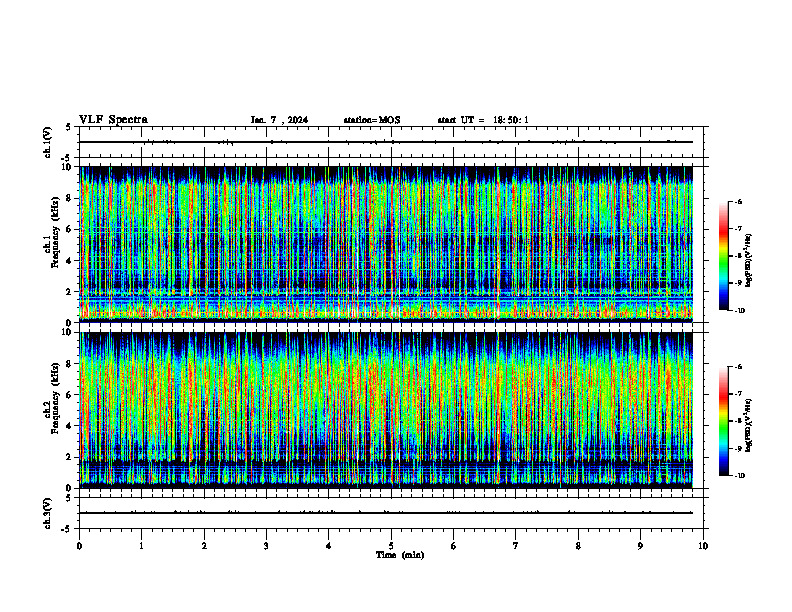The image size is (792, 612).
Task: Click the ch.2 "Frequency (kHz)" axis label
Action: (54, 398)
